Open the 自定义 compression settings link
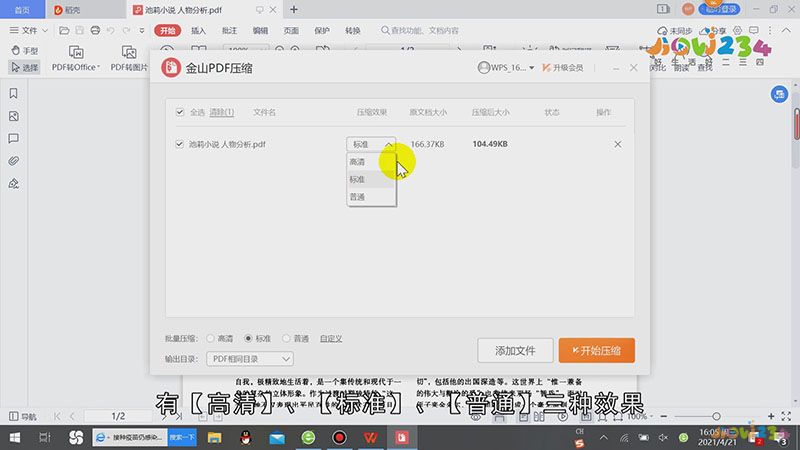 click(x=331, y=338)
